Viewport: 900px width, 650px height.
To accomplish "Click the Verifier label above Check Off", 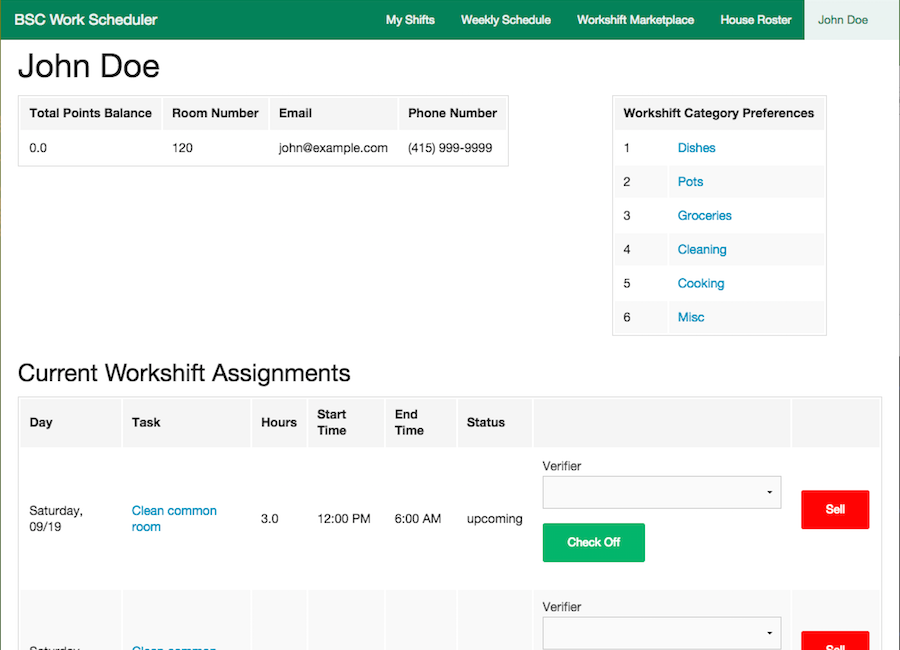I will 562,466.
